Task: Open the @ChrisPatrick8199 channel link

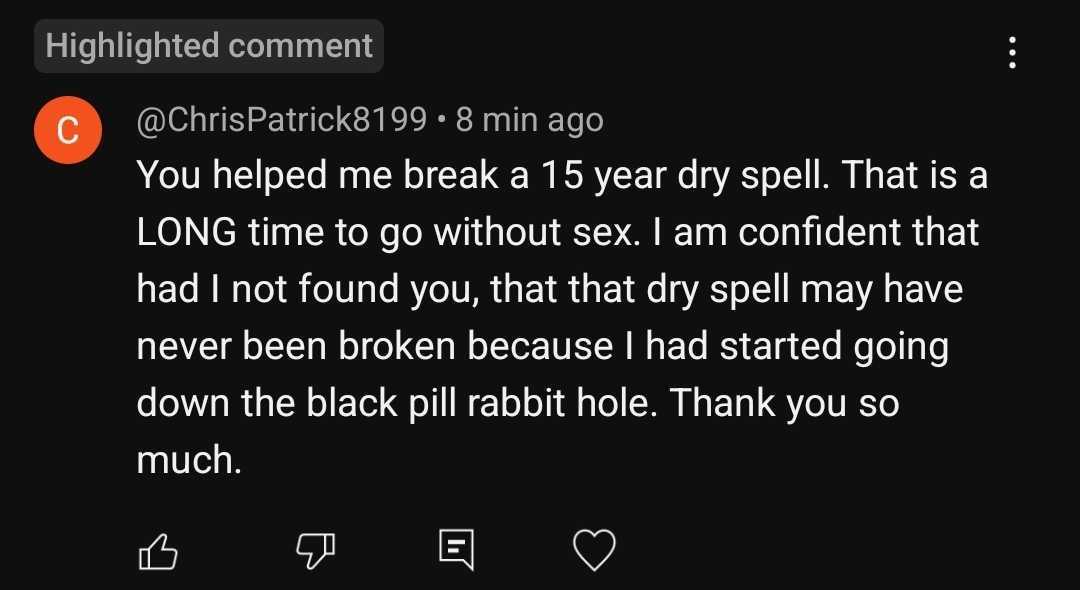Action: [282, 121]
